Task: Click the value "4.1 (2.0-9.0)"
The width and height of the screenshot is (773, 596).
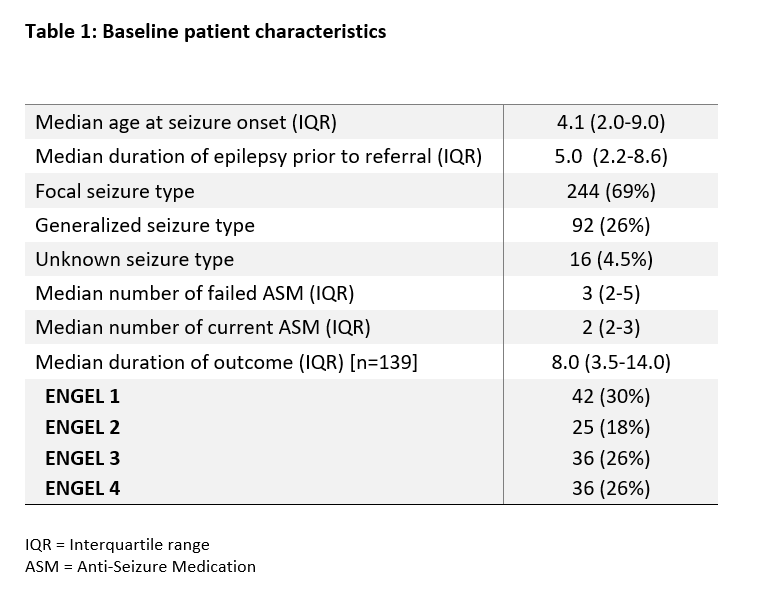Action: [x=611, y=123]
